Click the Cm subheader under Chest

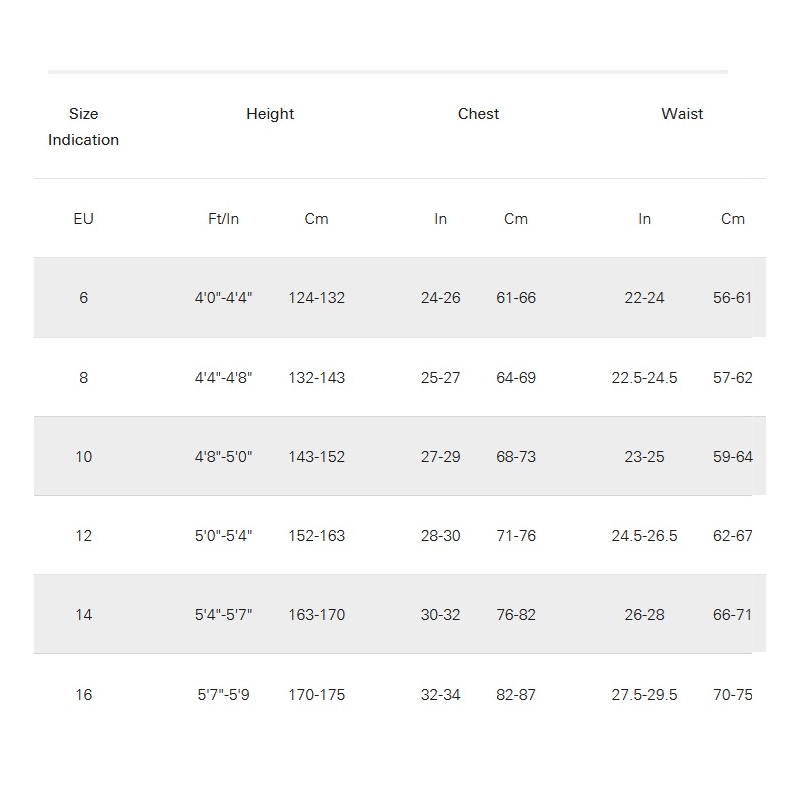click(516, 219)
